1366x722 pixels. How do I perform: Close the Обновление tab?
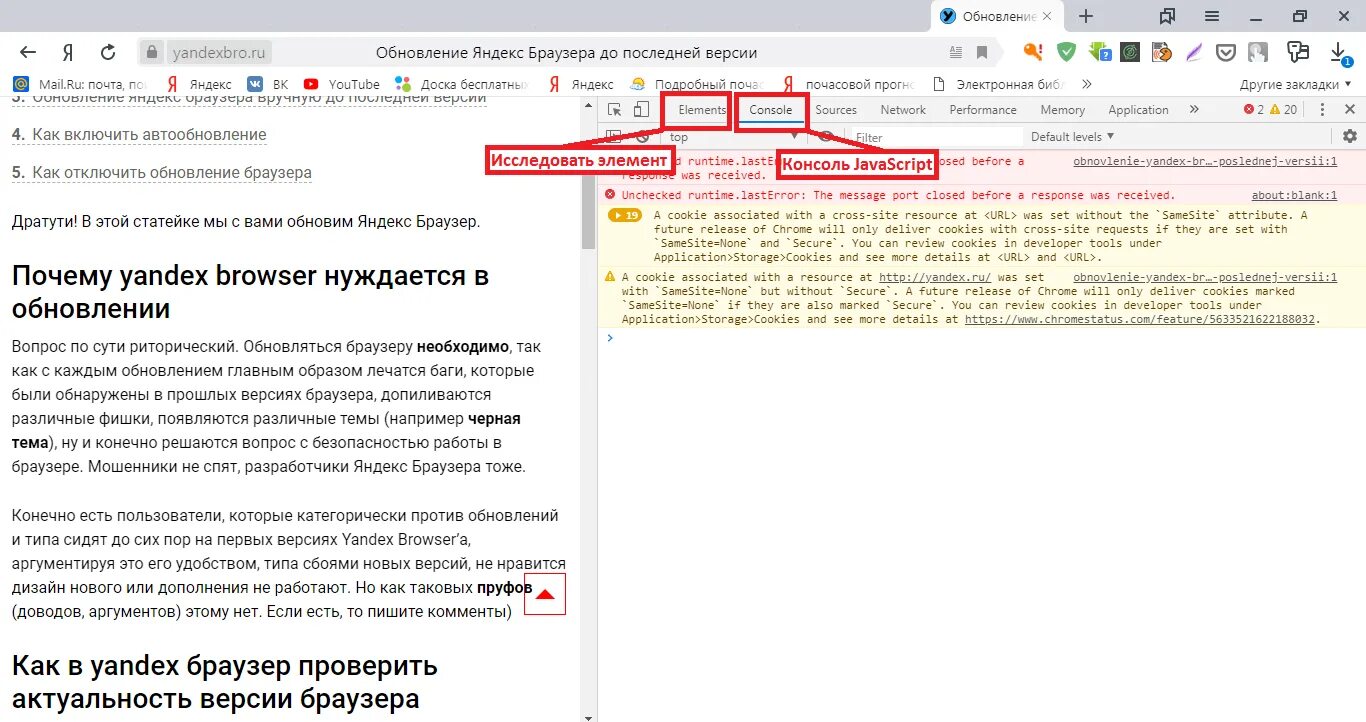[x=1048, y=16]
